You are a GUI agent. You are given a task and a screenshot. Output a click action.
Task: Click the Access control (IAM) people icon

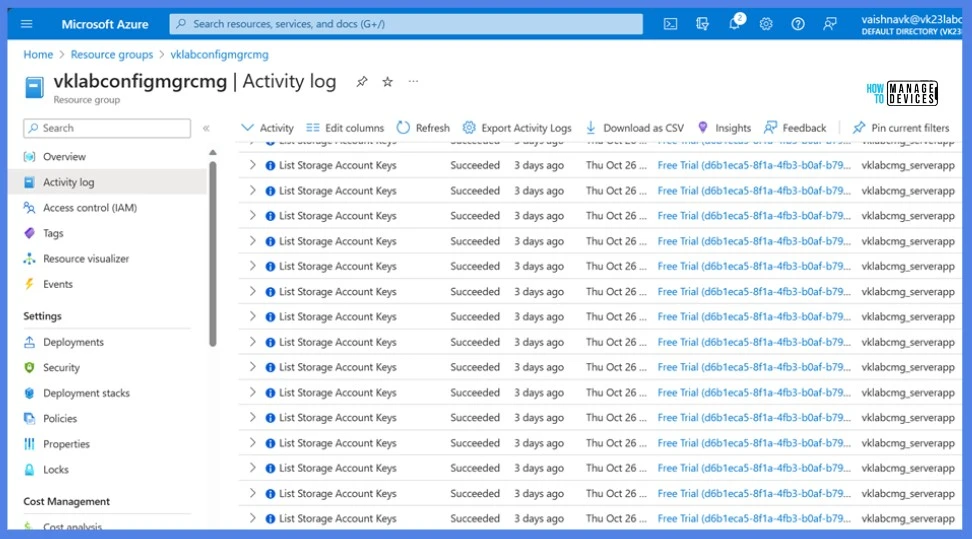point(29,208)
